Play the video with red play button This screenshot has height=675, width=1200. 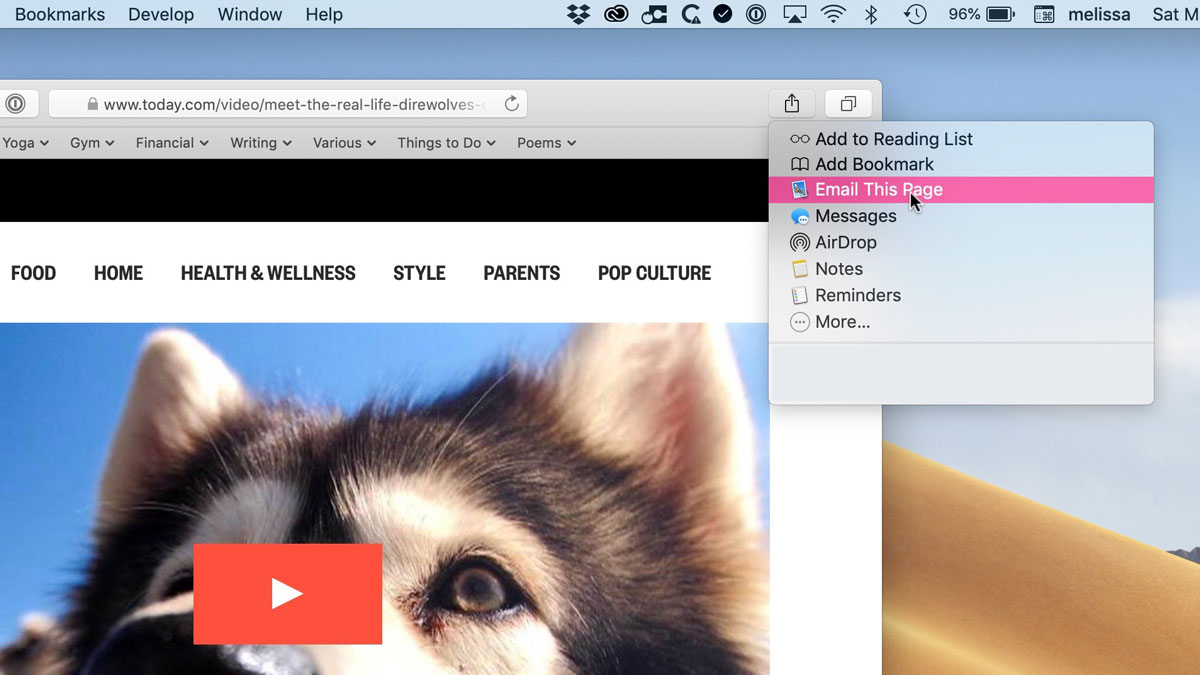pos(287,594)
